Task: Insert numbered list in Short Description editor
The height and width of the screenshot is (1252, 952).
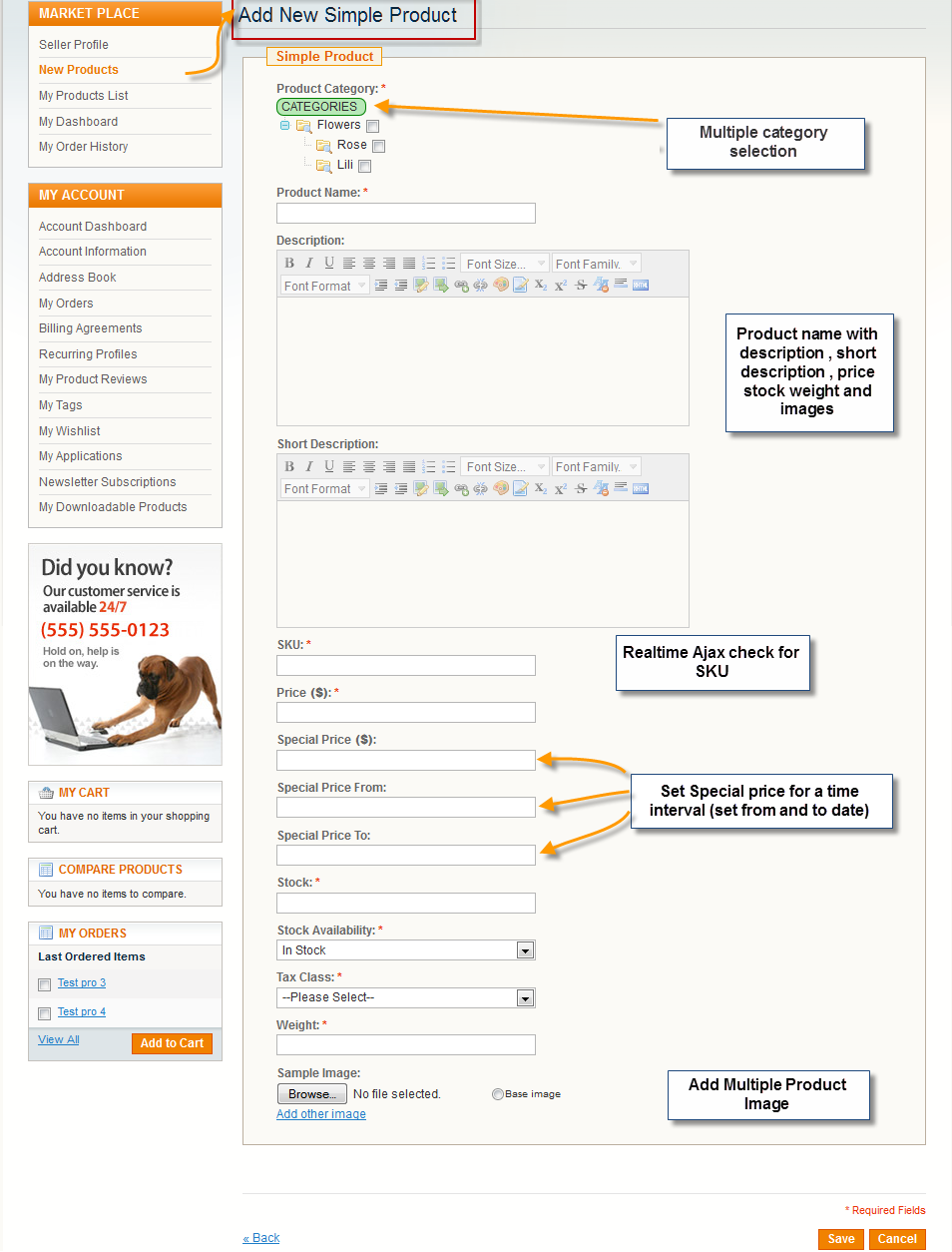Action: [429, 466]
